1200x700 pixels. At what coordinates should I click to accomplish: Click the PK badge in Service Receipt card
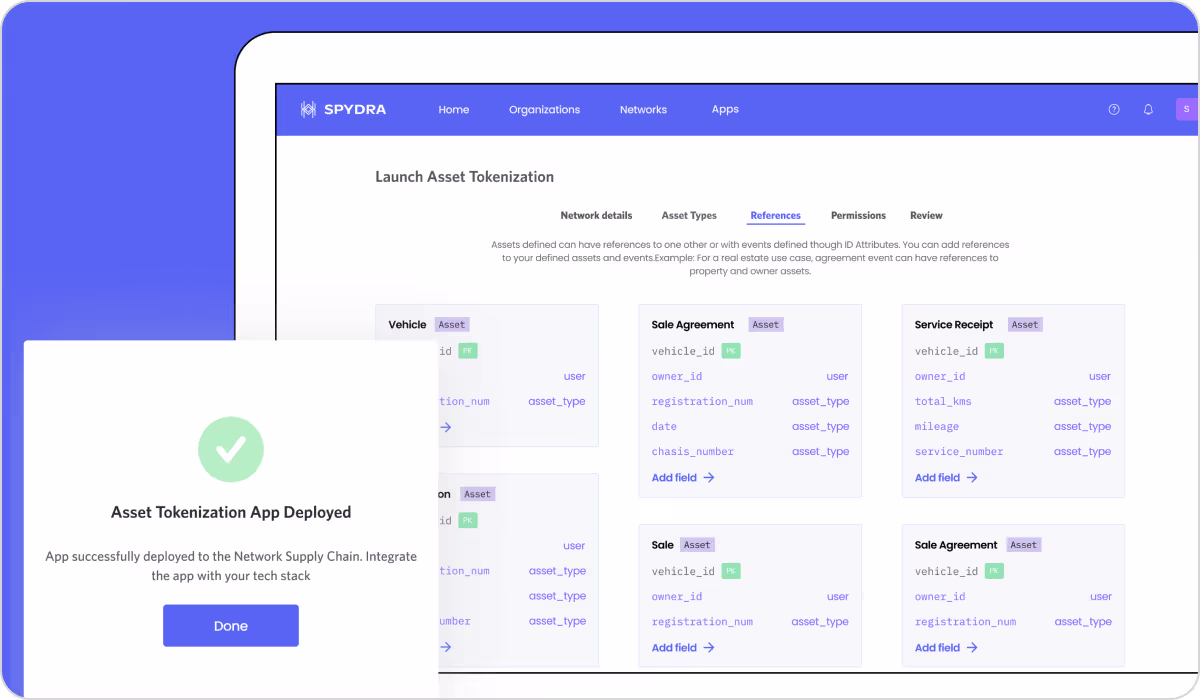pyautogui.click(x=994, y=351)
